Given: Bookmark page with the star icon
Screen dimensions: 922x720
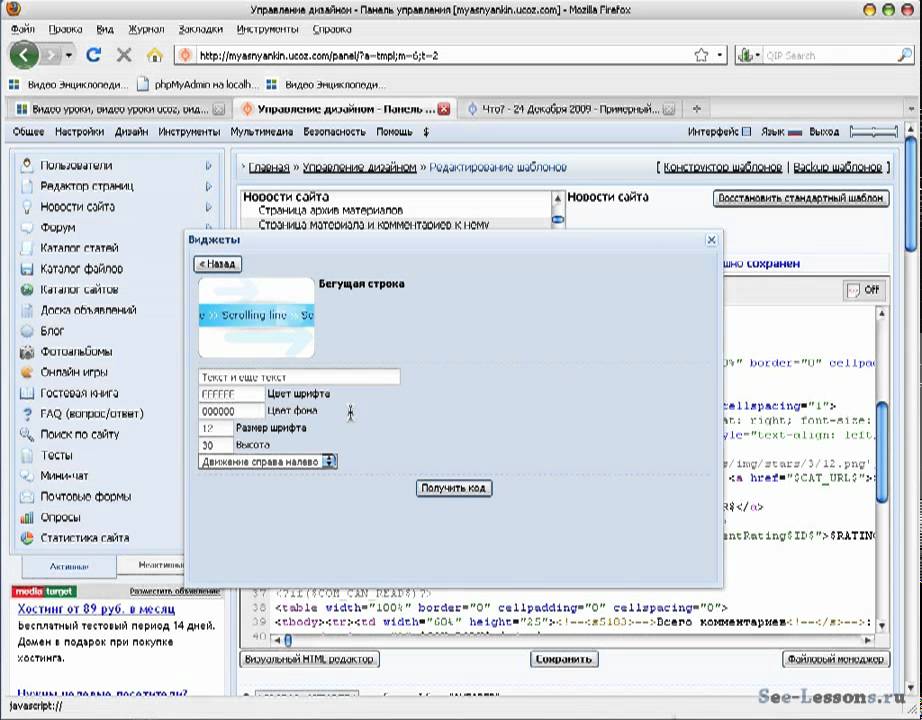Looking at the screenshot, I should tap(701, 55).
